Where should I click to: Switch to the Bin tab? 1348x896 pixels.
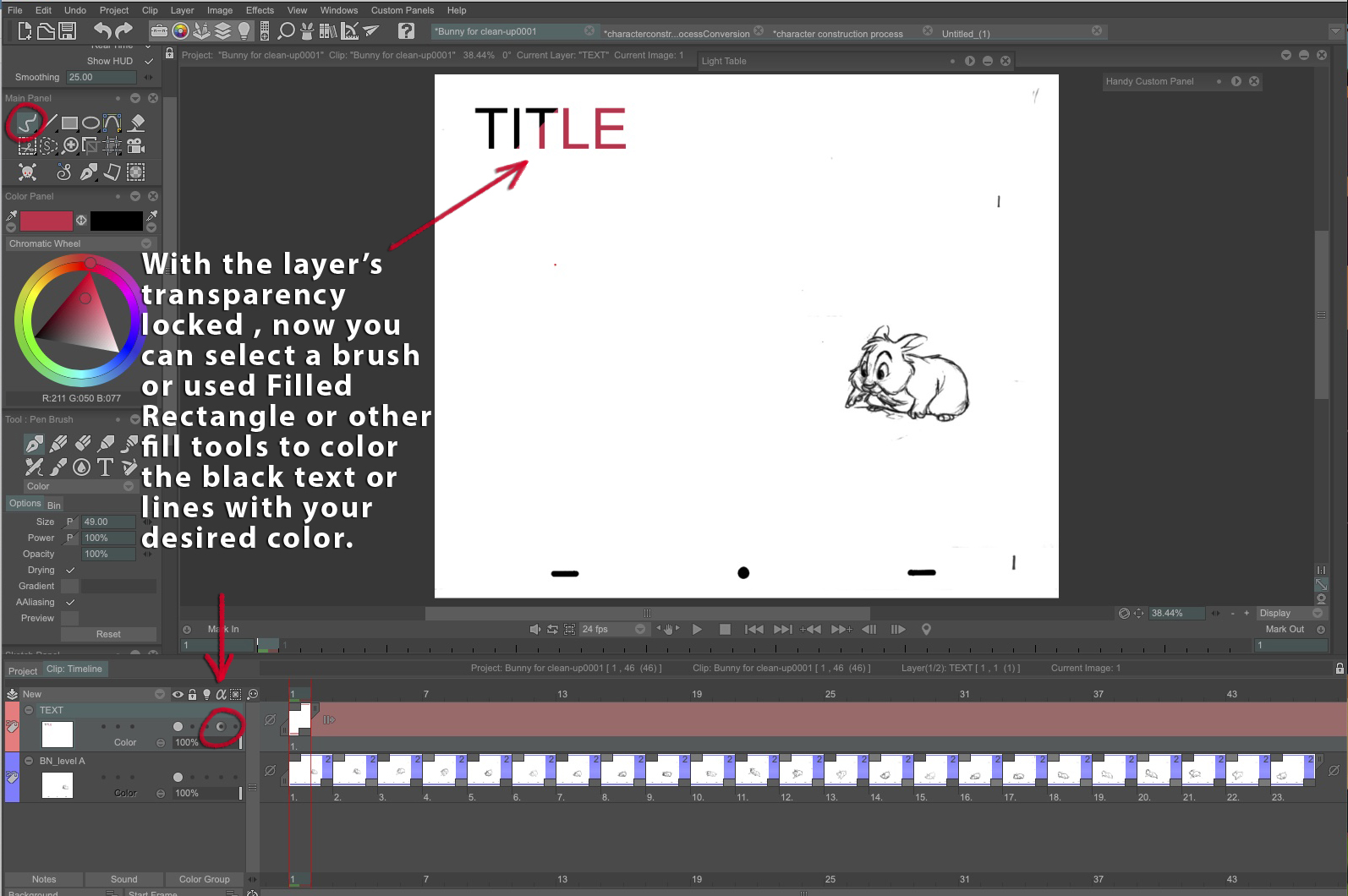click(x=54, y=505)
